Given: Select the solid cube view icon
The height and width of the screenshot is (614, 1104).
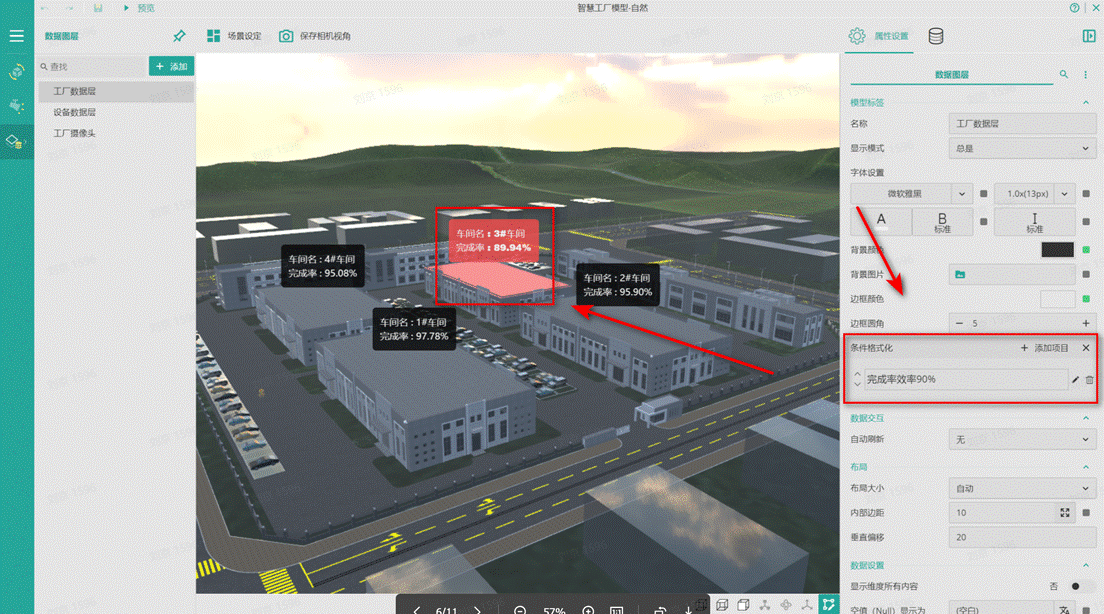Looking at the screenshot, I should (743, 605).
